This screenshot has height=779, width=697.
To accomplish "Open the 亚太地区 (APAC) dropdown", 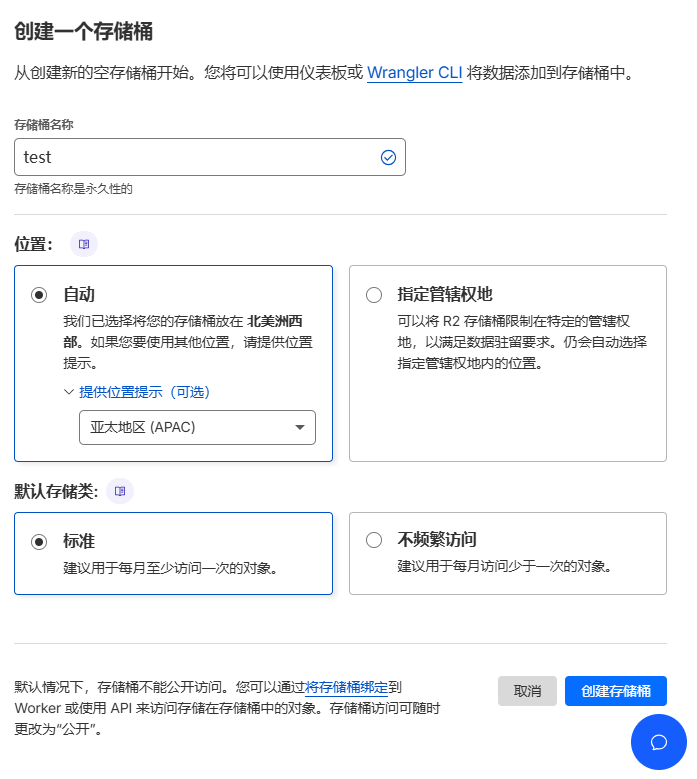I will [197, 427].
